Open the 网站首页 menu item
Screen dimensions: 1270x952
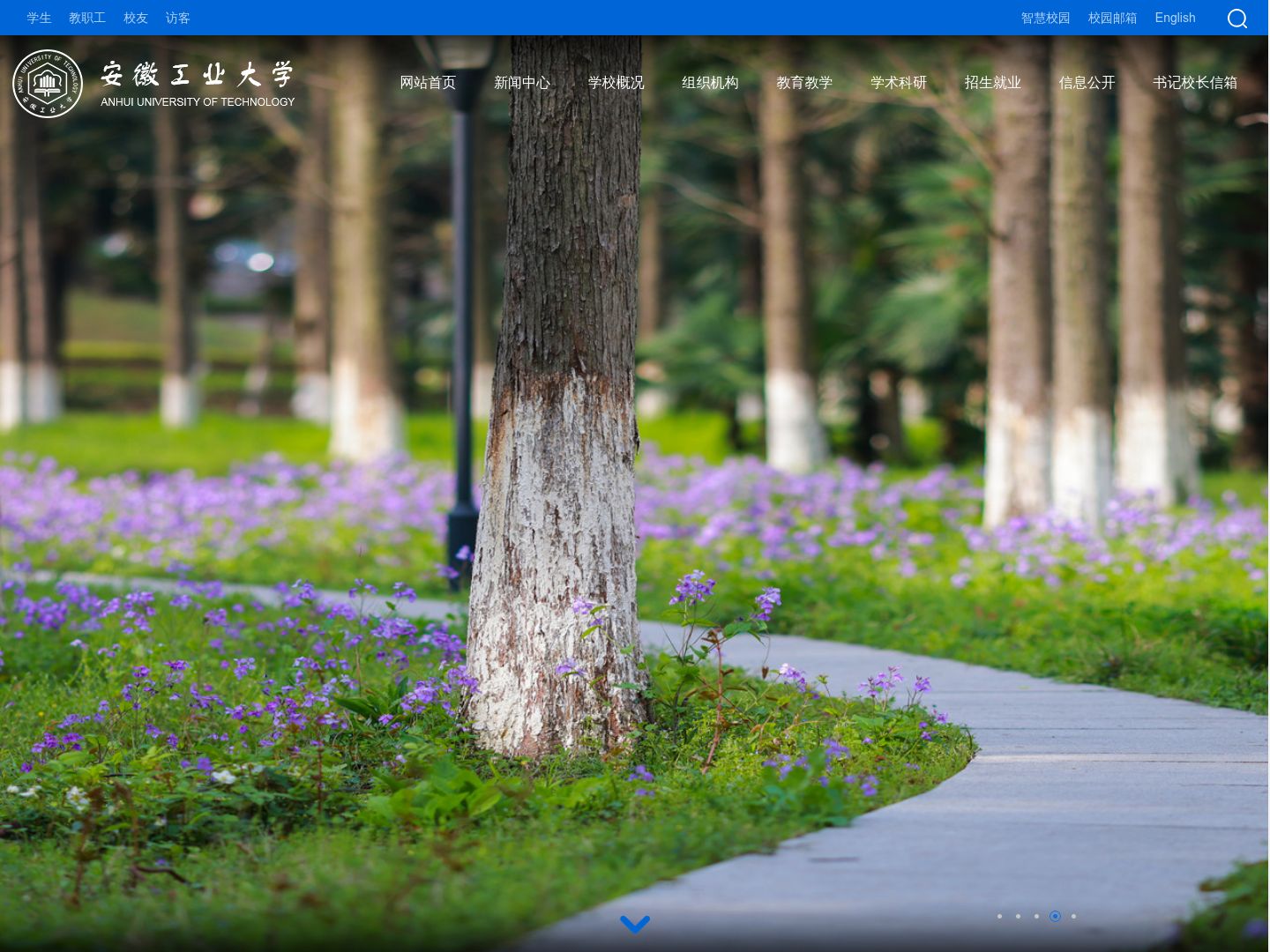[x=428, y=83]
